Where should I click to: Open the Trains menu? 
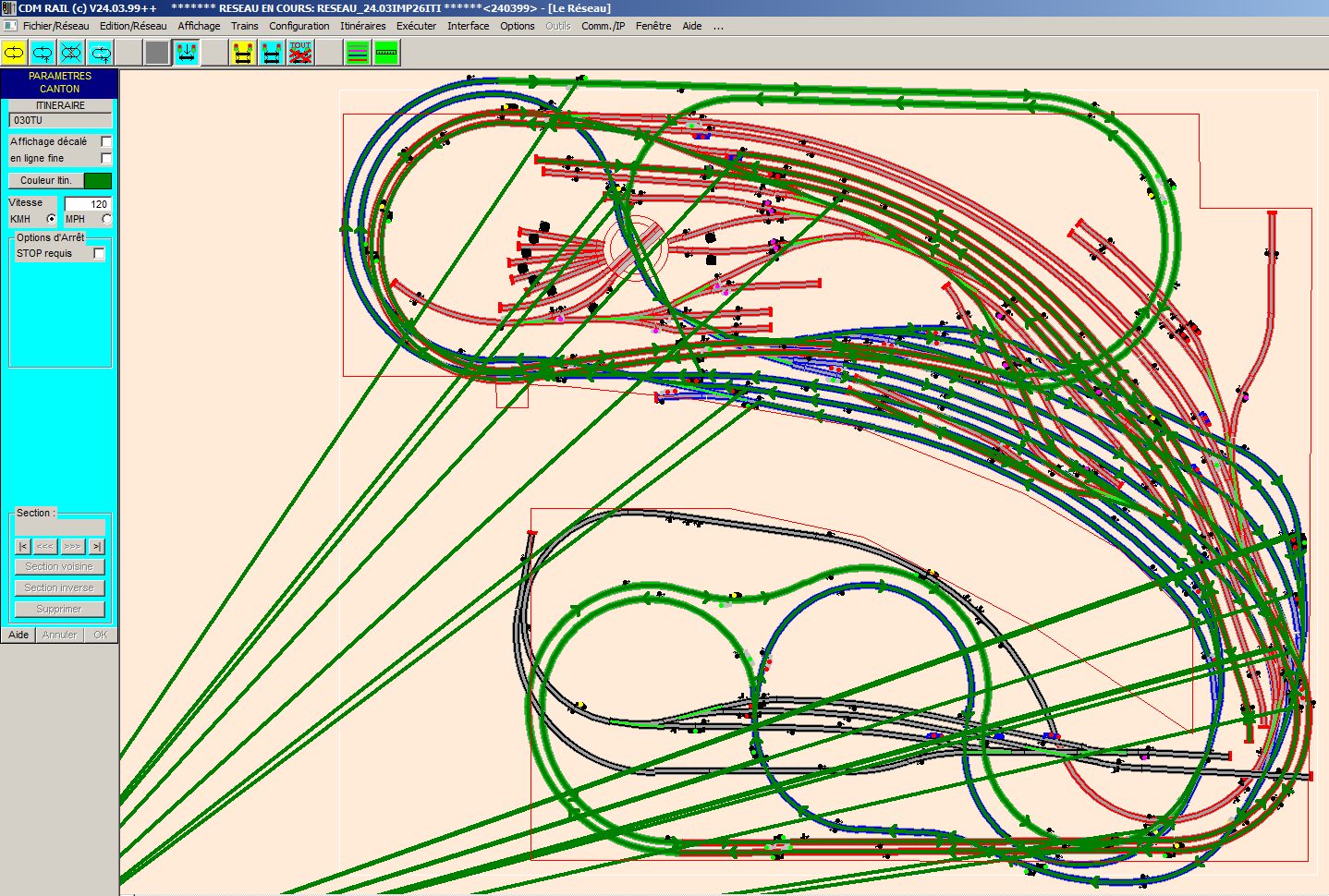pos(244,26)
